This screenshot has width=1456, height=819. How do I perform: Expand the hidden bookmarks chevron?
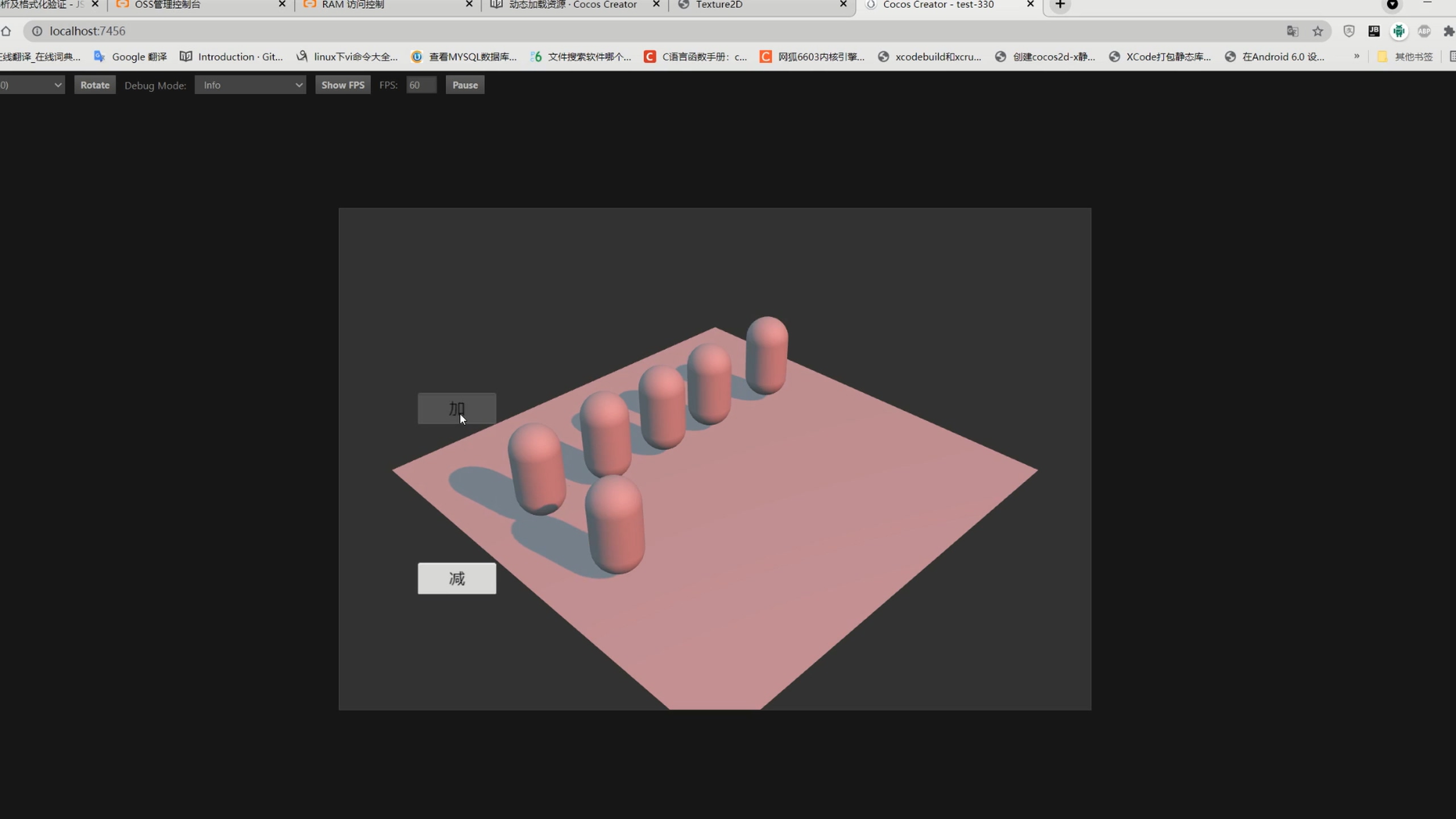1356,56
